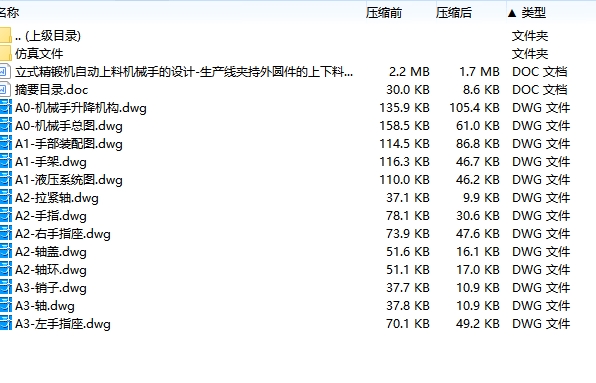Viewport: 596px width, 383px height.
Task: Click the DOC icon for 立式精锻机自动上料机械手的设计
Action: [x=5, y=71]
